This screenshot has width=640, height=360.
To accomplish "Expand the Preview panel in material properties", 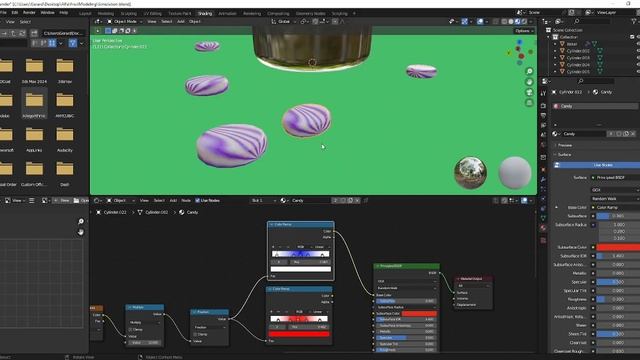I will tap(564, 145).
